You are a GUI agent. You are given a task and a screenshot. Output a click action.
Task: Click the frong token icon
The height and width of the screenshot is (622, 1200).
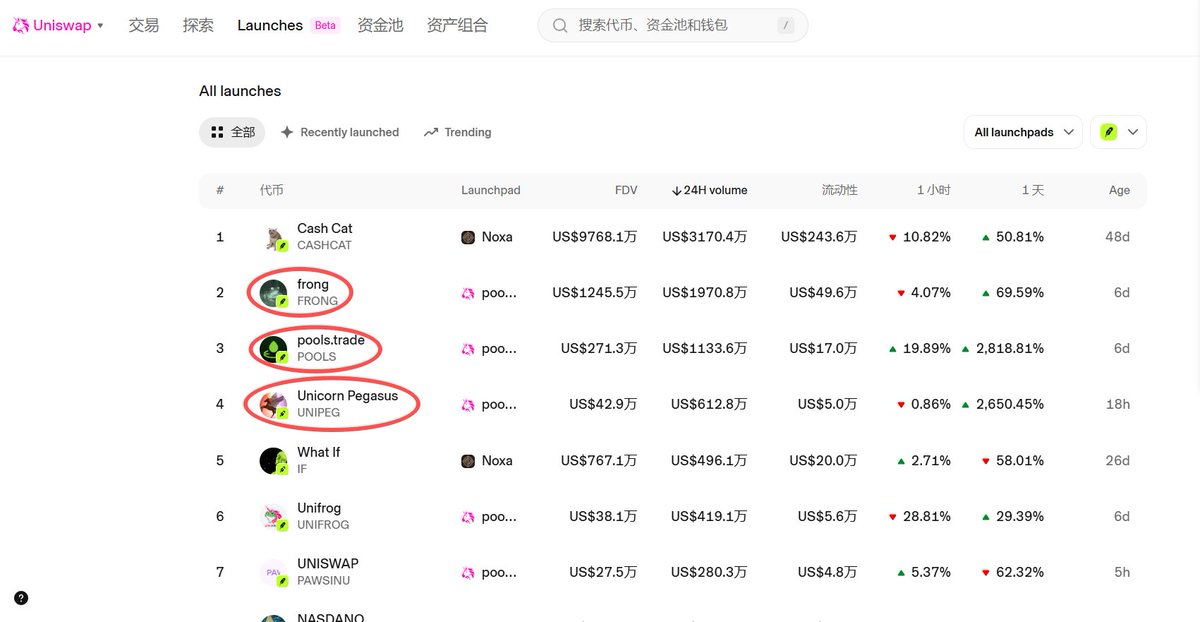tap(274, 293)
